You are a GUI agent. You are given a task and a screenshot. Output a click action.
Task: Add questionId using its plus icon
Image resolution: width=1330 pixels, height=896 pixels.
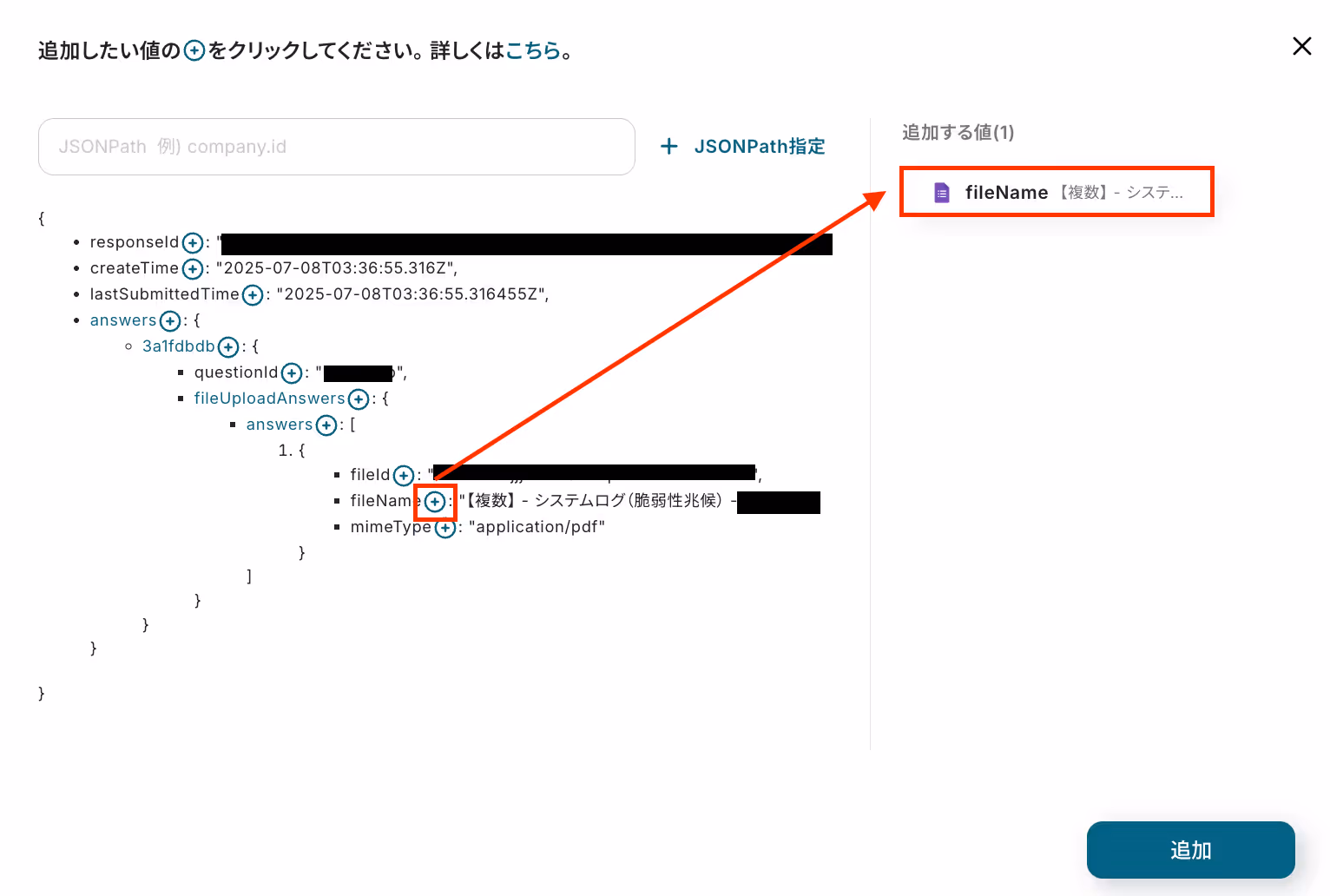[x=292, y=373]
